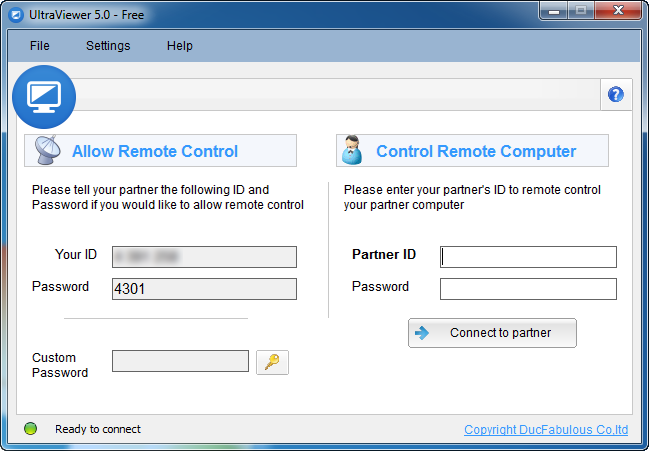
Task: Open the Settings menu
Action: tap(108, 46)
